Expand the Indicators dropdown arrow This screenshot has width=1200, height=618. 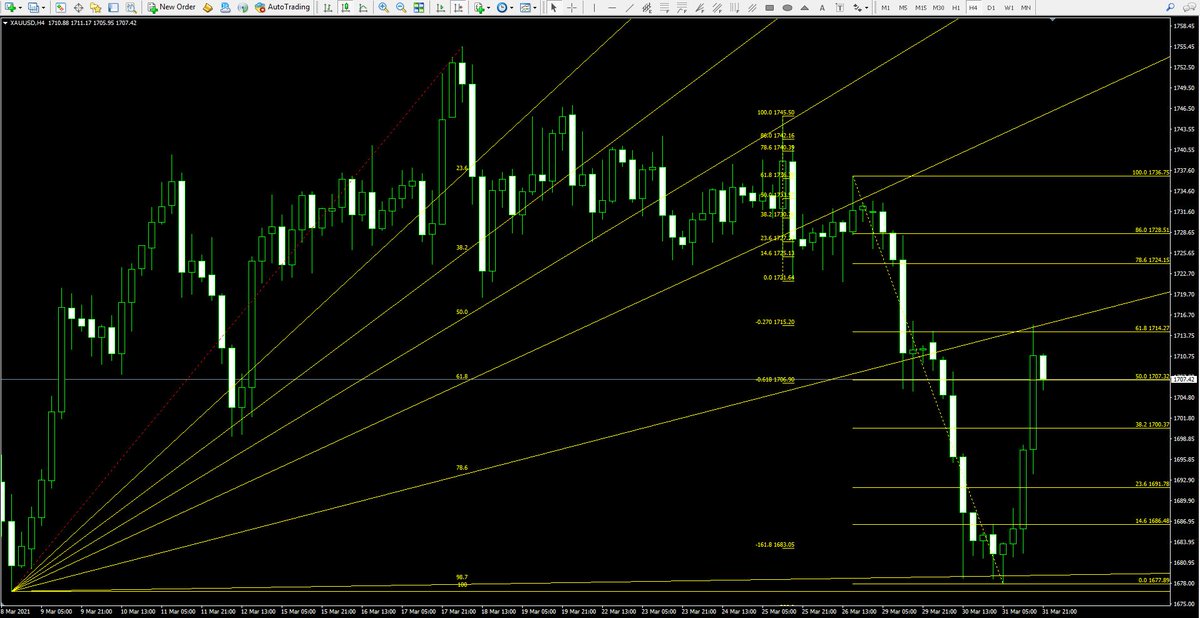pyautogui.click(x=489, y=7)
